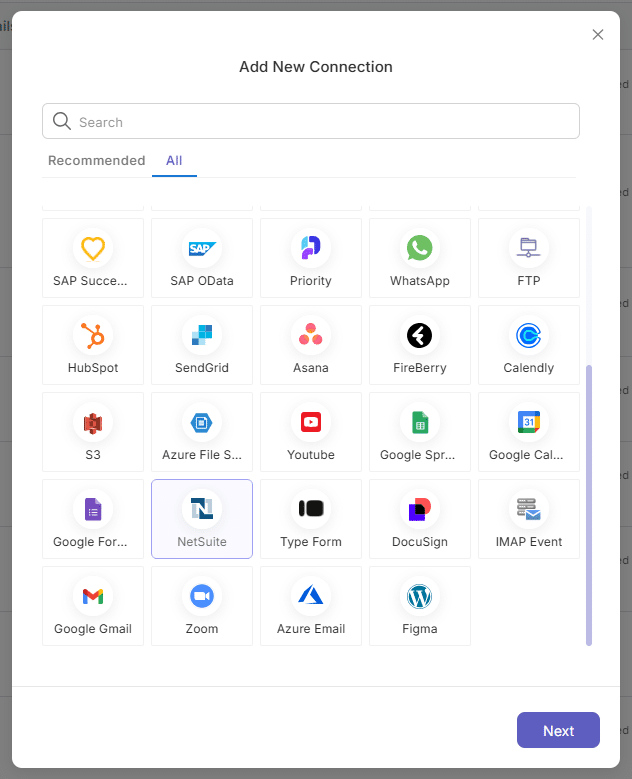Select the Google Calendar connector
632x779 pixels.
(x=529, y=432)
